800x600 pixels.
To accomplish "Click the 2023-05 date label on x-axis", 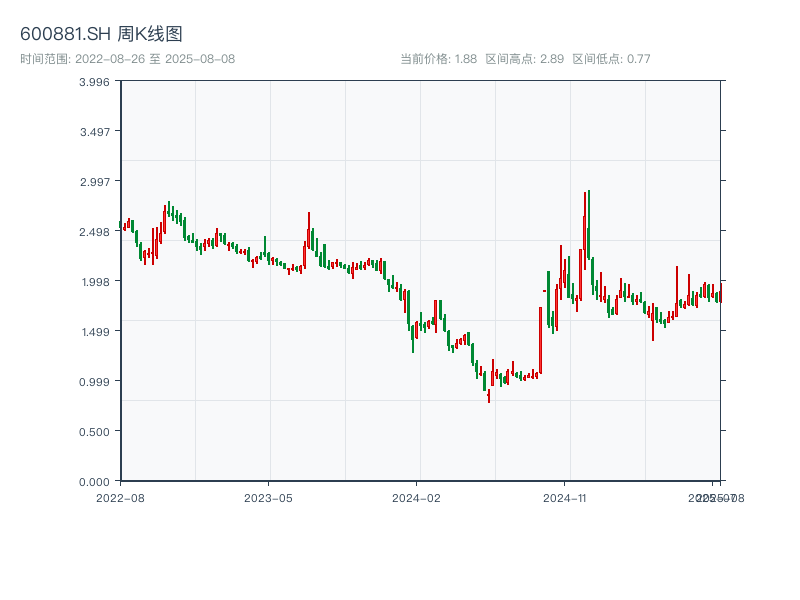I will coord(268,497).
